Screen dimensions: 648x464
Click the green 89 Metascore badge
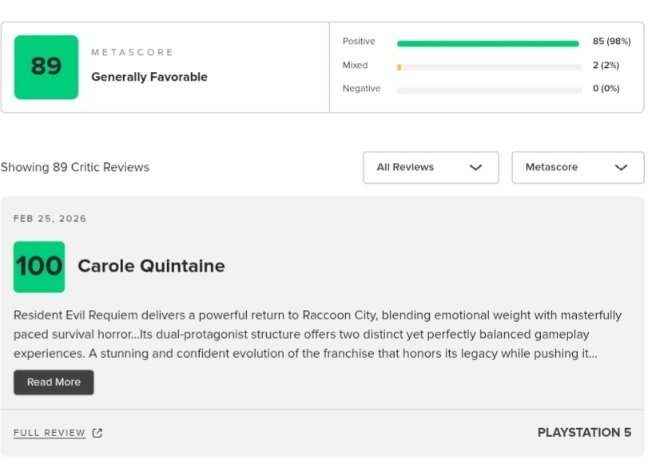46,67
